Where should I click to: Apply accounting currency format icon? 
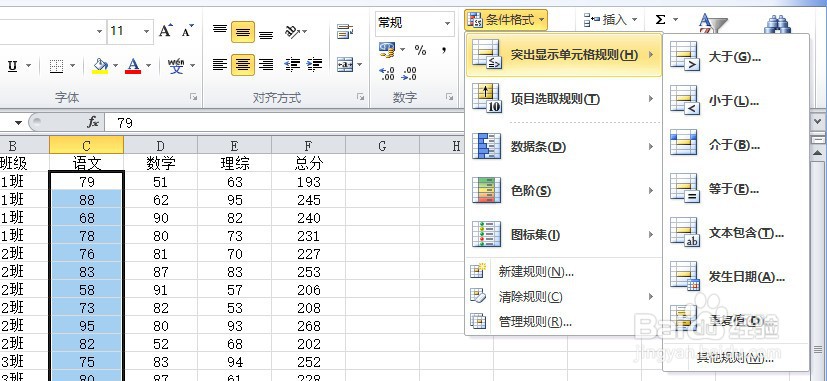(387, 51)
